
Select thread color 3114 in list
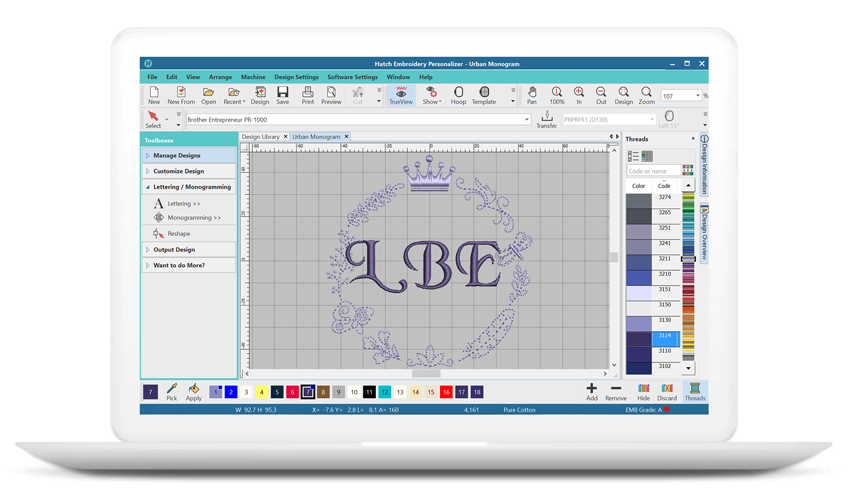[653, 339]
